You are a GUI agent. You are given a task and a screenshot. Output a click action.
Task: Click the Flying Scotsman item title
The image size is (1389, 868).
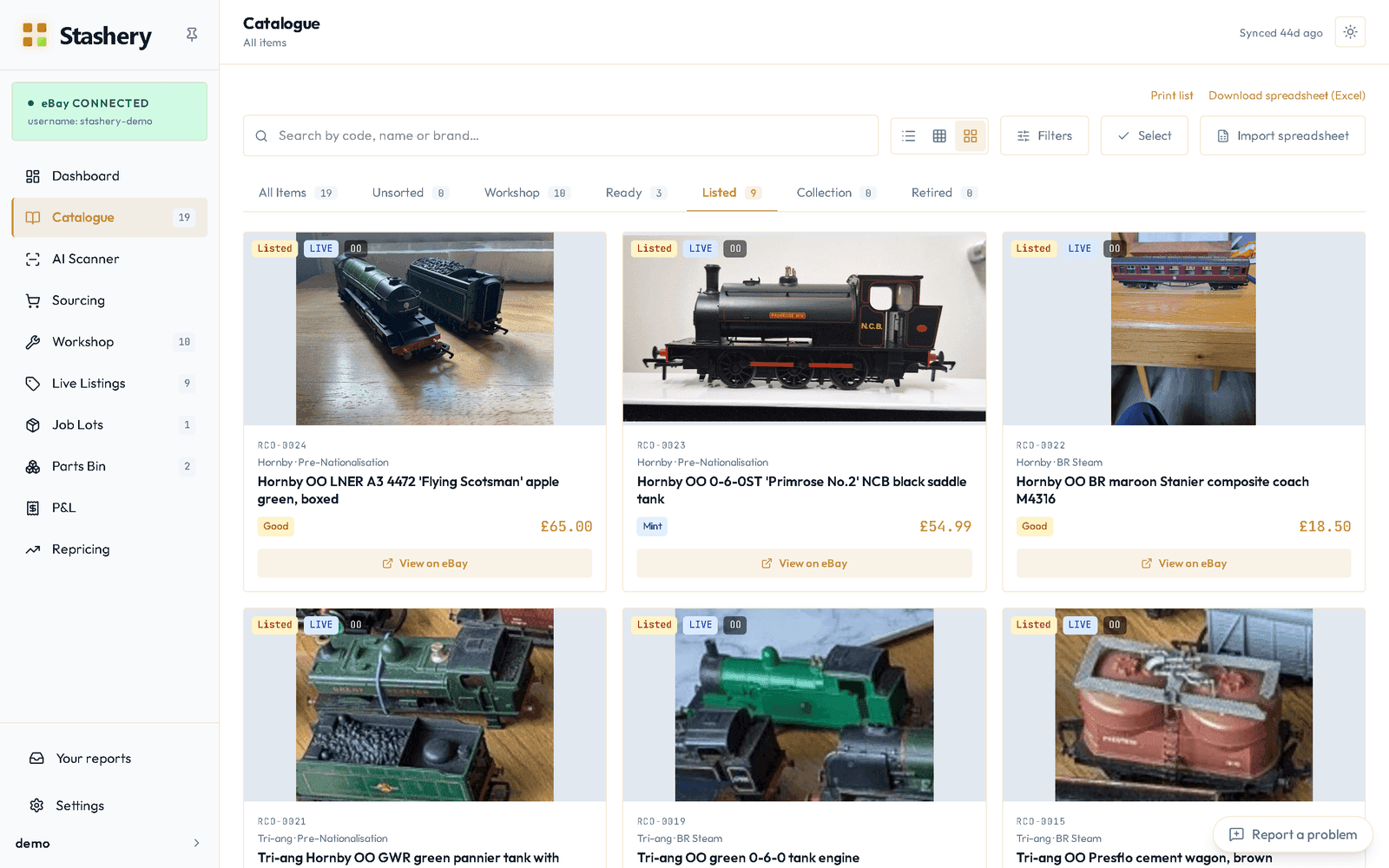pos(408,490)
